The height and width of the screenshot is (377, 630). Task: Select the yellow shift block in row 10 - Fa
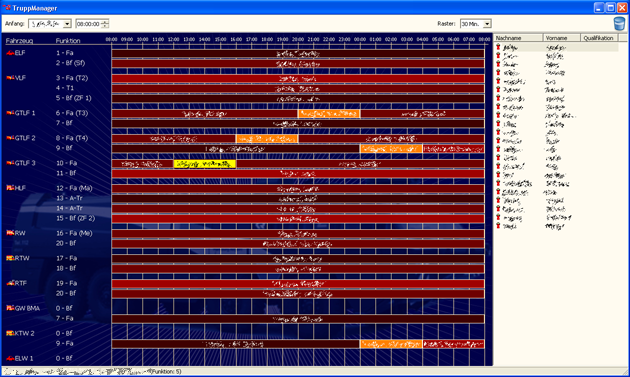pos(205,164)
